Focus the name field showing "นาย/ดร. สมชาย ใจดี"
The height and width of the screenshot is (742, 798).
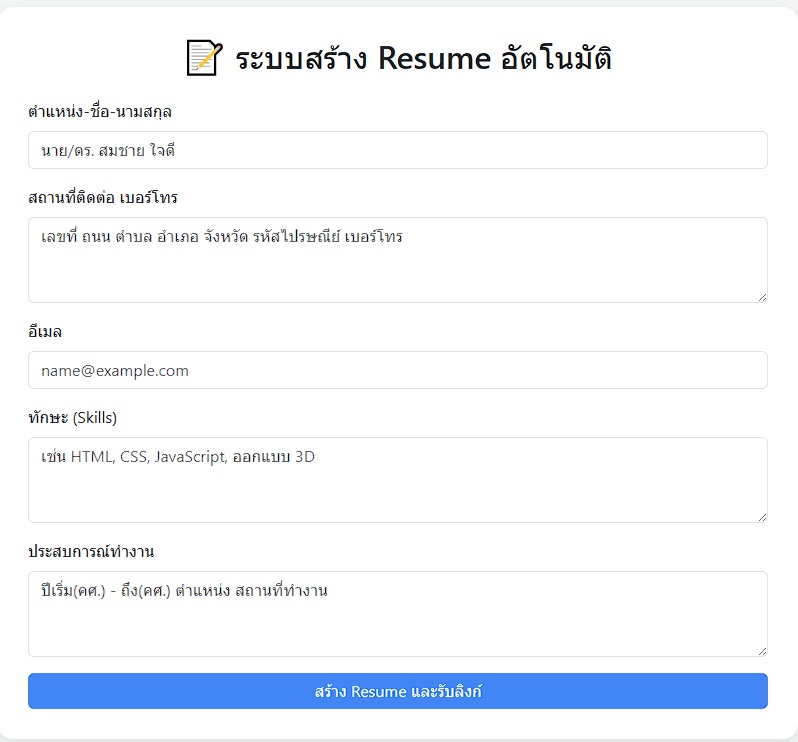point(397,150)
